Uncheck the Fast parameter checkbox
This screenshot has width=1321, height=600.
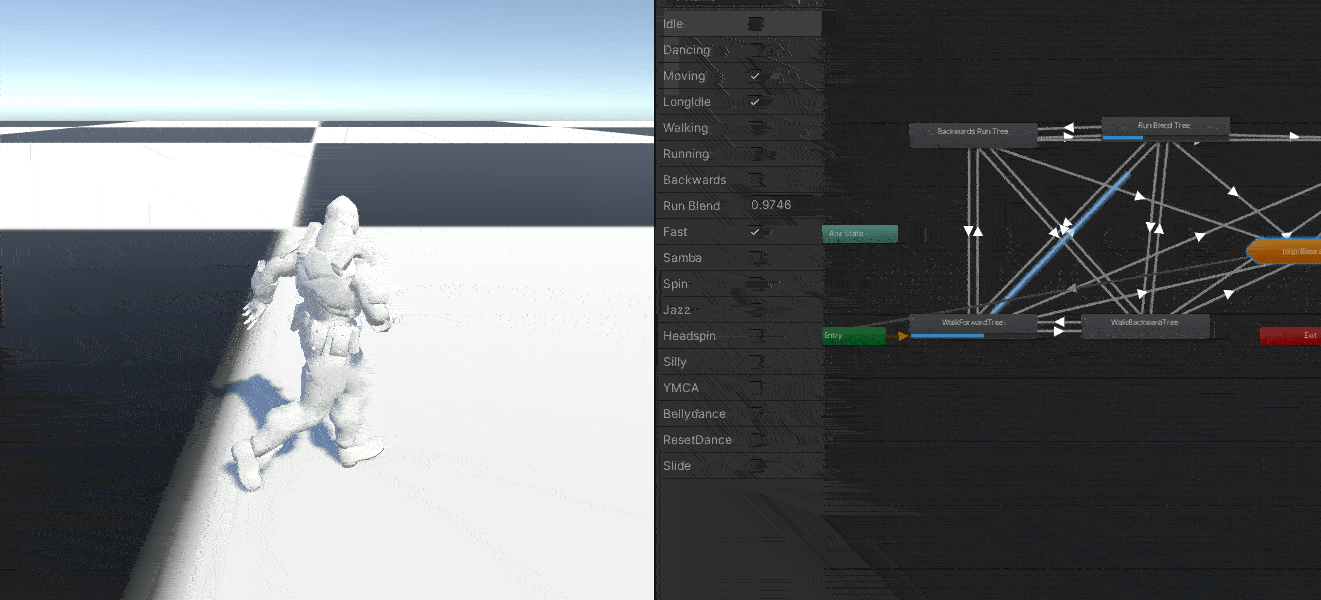pyautogui.click(x=756, y=231)
